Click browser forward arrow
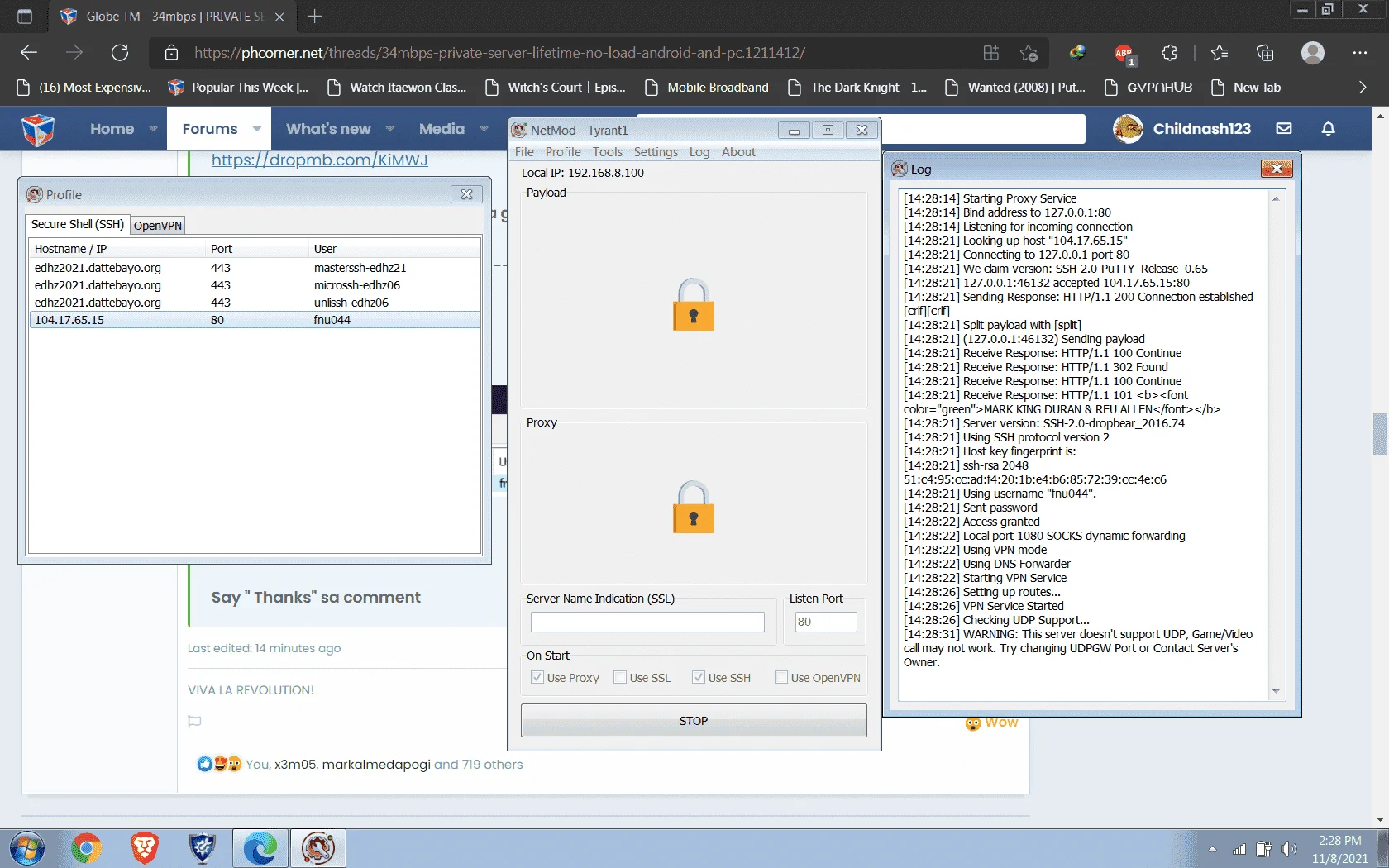Screen dimensions: 1389x868 coord(74,53)
